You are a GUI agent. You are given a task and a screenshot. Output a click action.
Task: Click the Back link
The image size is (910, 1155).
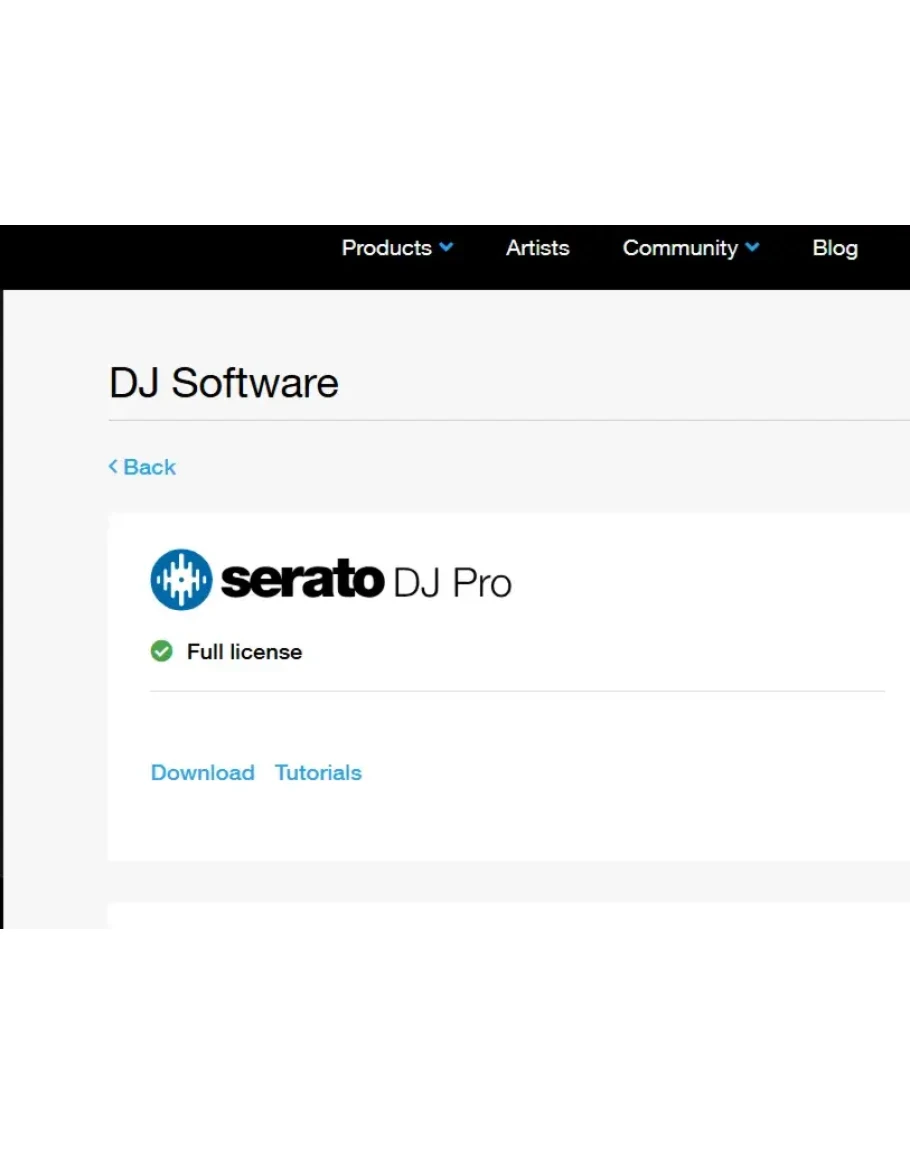(149, 467)
